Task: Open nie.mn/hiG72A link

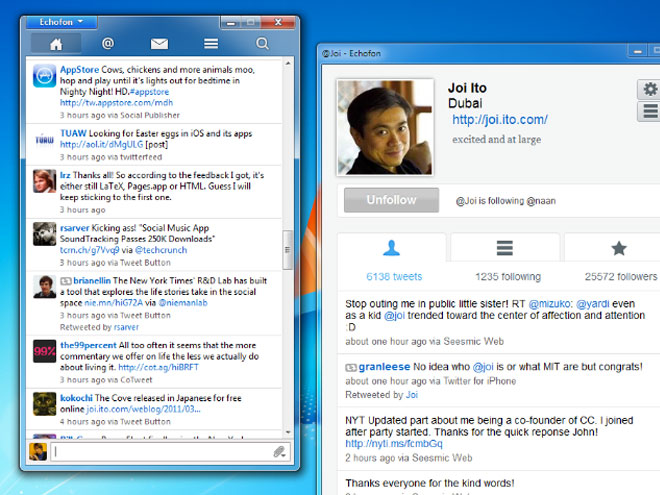Action: point(114,303)
